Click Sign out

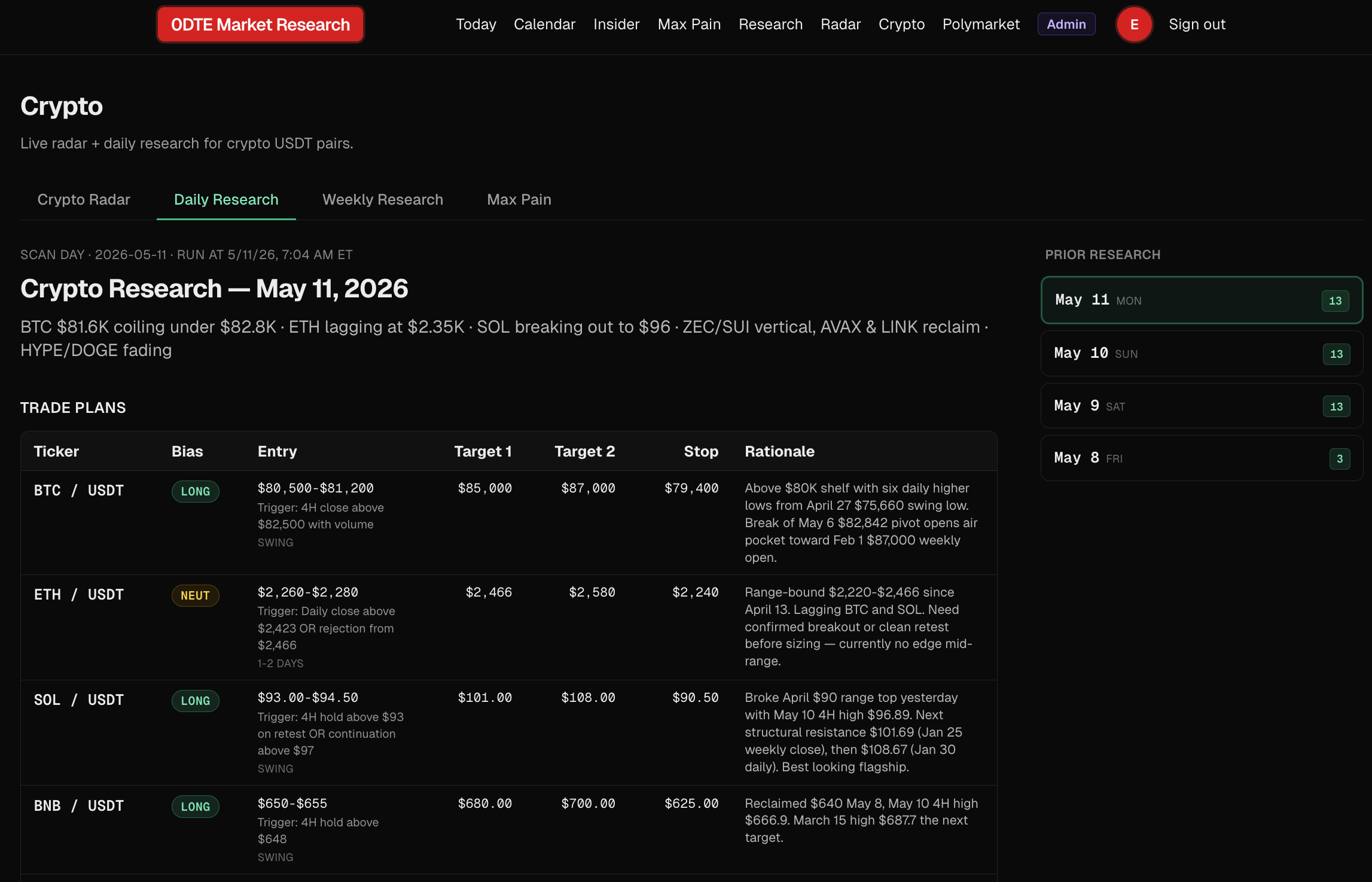tap(1197, 25)
